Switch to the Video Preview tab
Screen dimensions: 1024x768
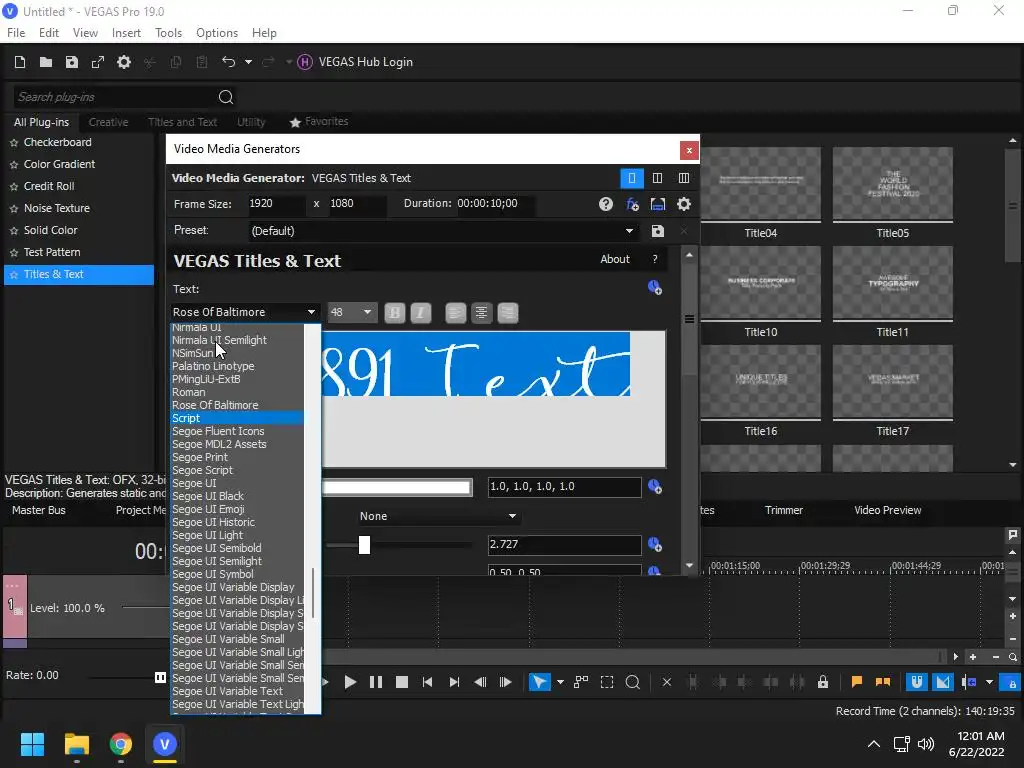point(888,511)
